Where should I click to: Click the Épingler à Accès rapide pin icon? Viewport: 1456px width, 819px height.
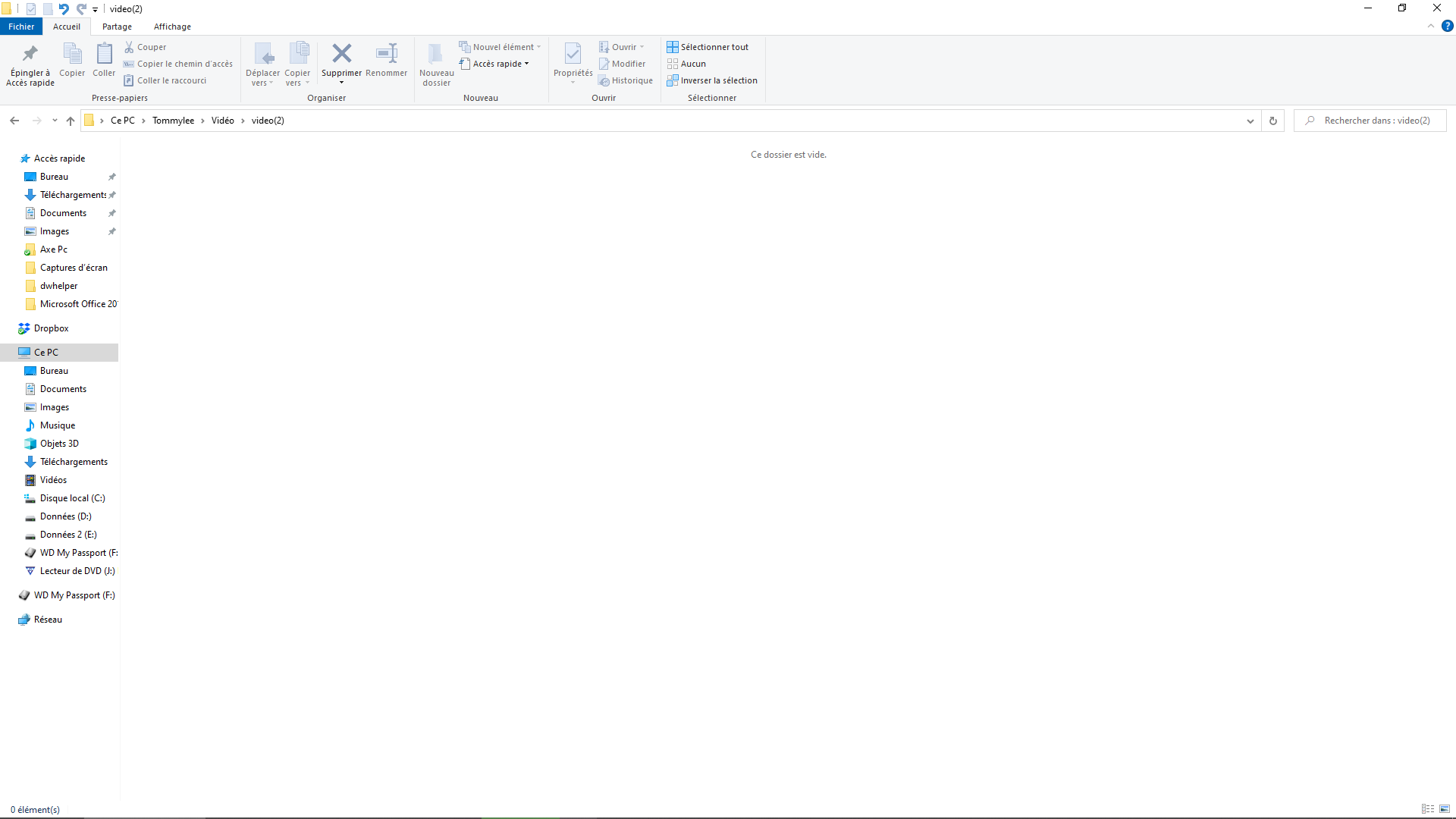pos(30,54)
